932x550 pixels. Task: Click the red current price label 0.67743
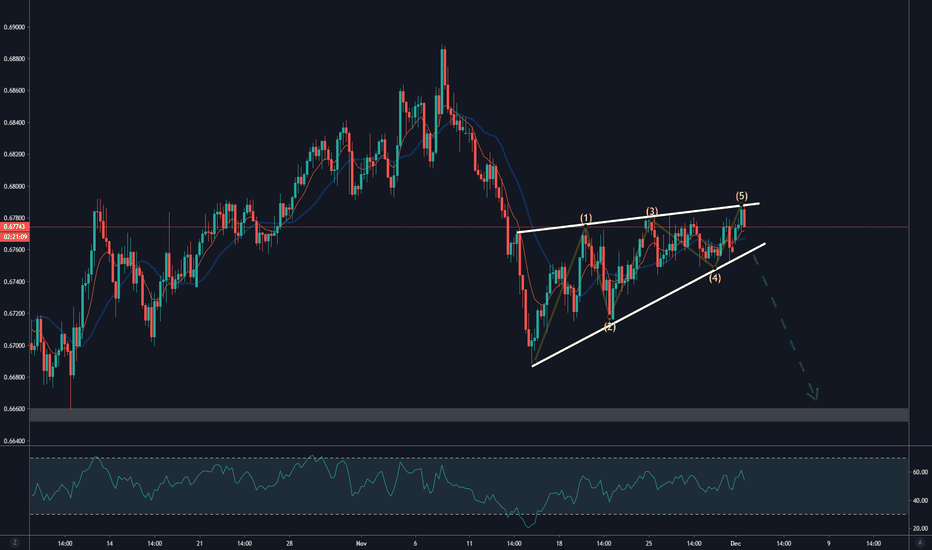(15, 227)
